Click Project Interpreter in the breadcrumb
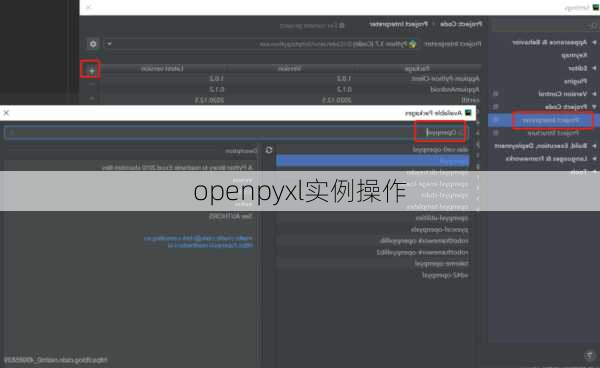This screenshot has width=600, height=368. 398,24
